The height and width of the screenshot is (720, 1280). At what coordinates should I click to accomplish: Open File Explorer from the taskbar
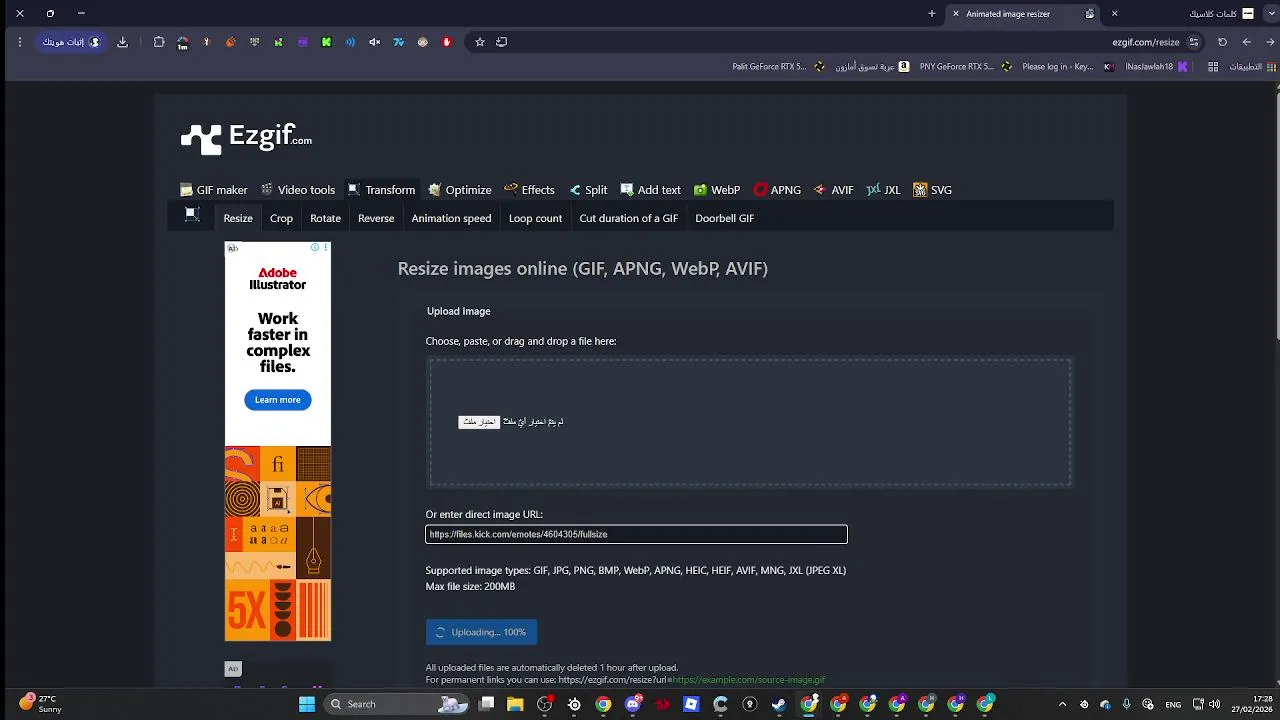tap(515, 704)
